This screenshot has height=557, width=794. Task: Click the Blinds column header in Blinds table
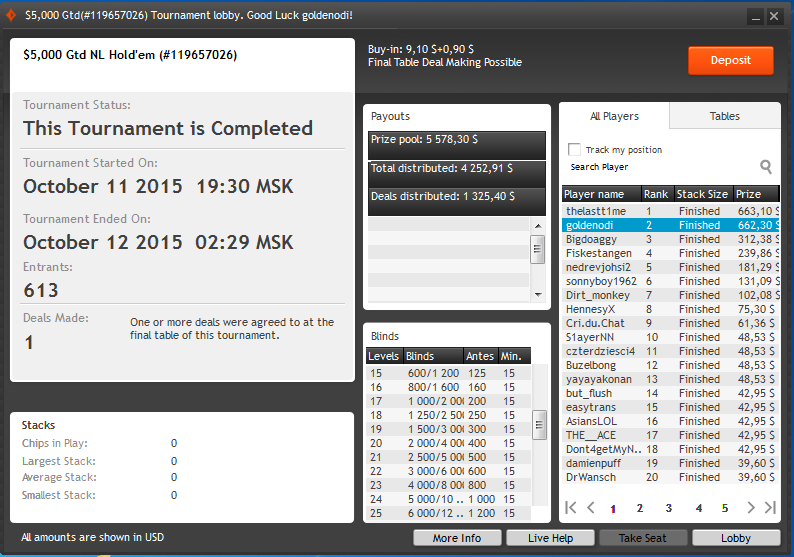click(x=433, y=356)
